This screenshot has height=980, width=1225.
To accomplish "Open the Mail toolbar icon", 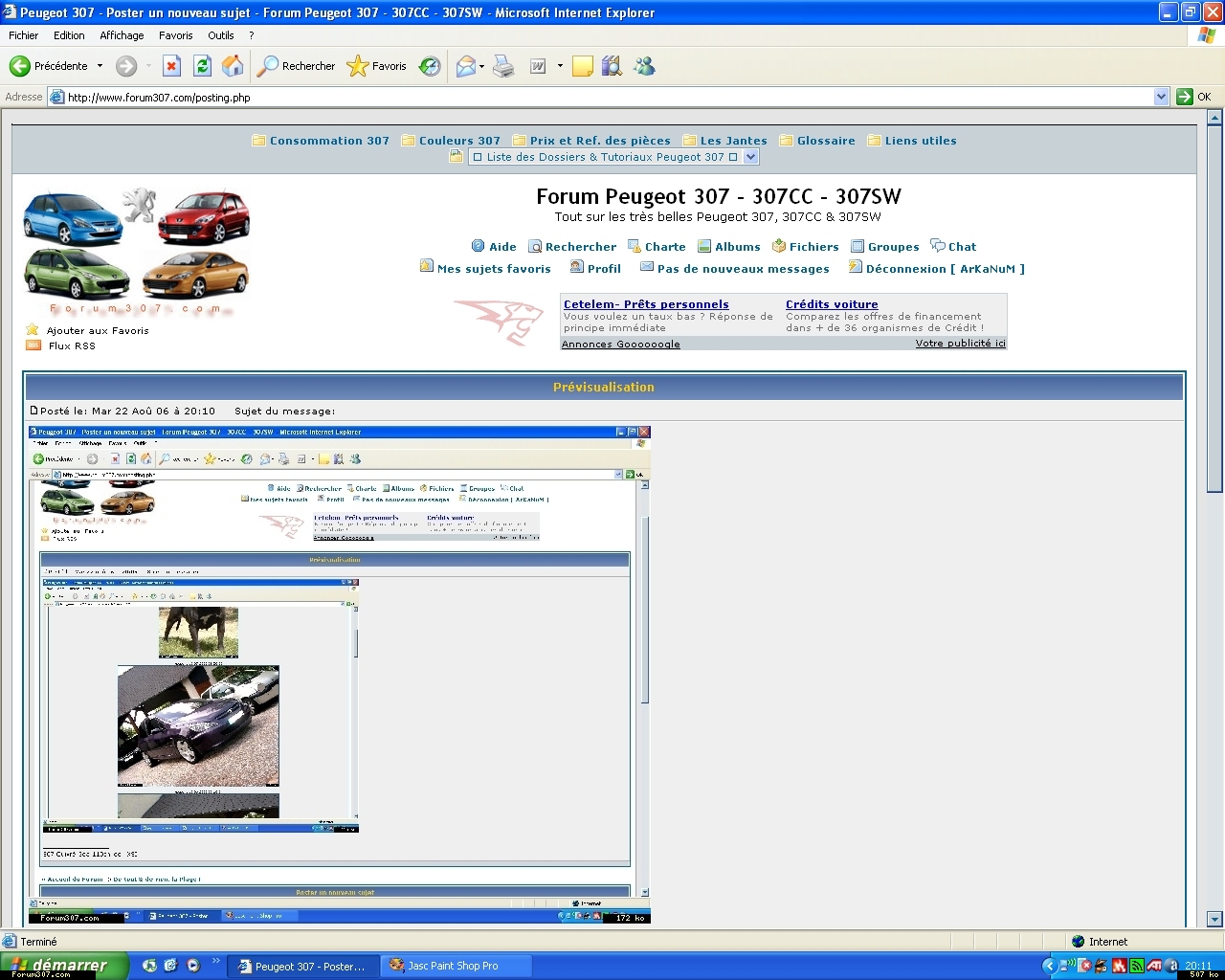I will tap(466, 66).
